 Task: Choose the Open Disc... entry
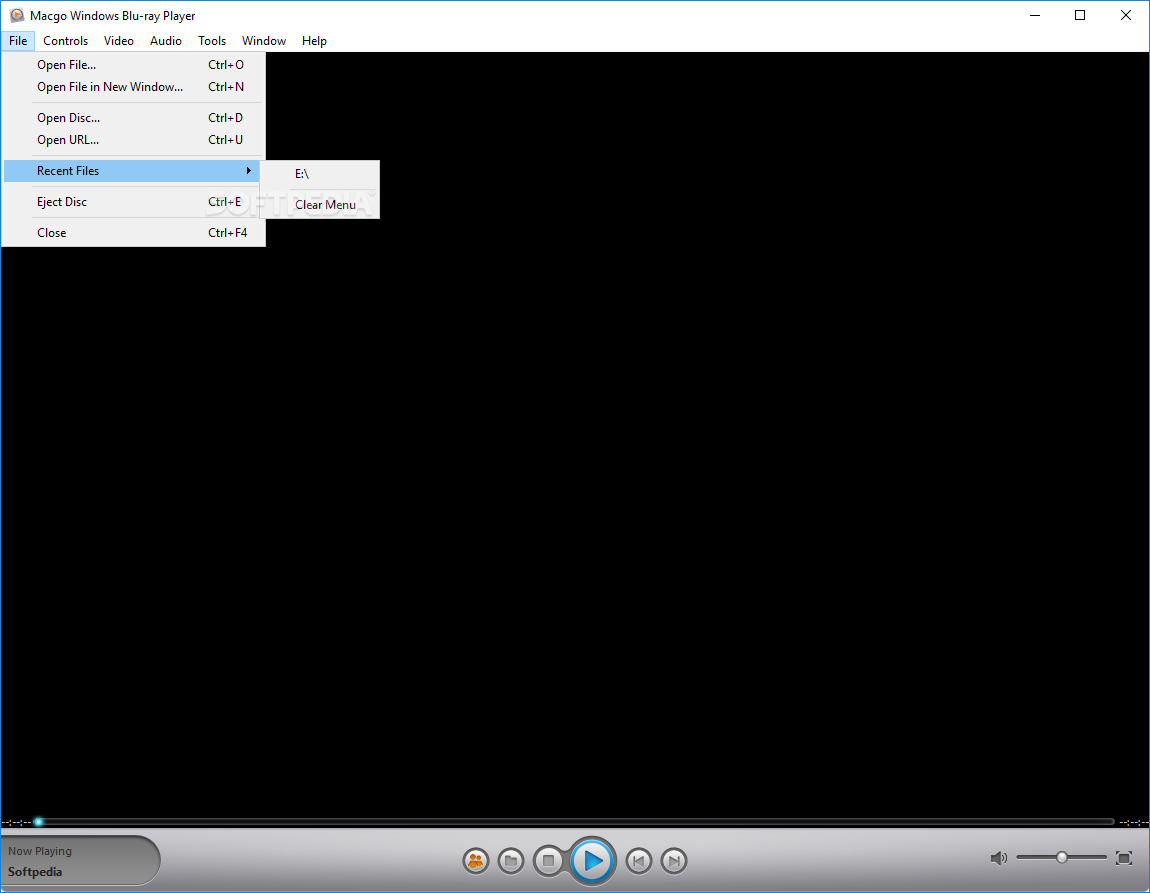133,117
